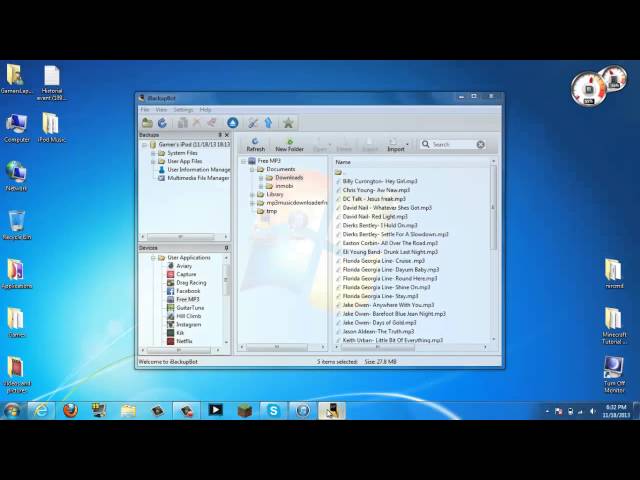Expand the System Files folder node

(x=153, y=153)
